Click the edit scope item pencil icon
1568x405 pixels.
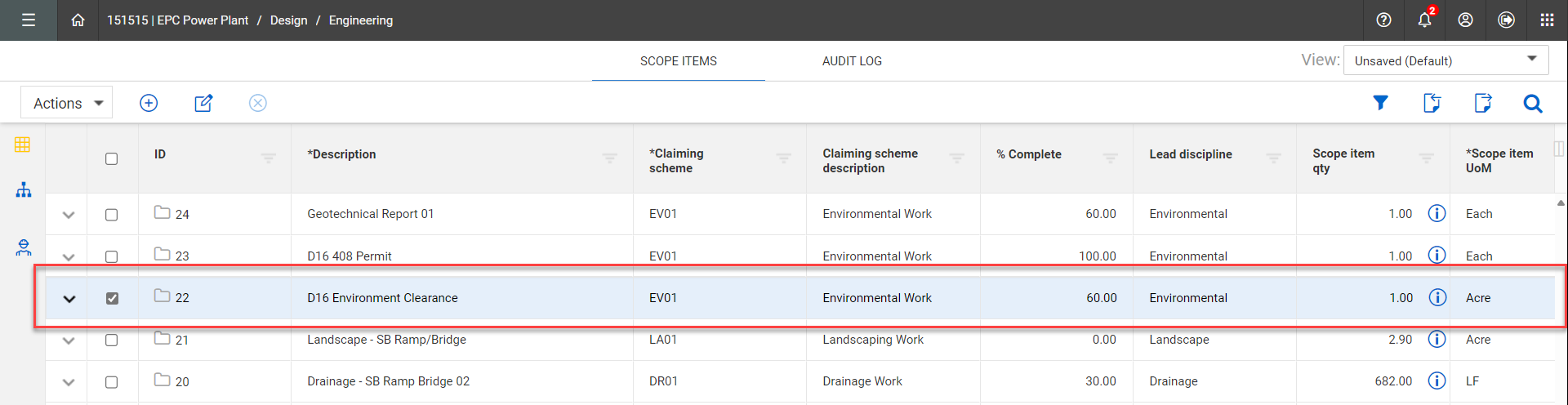[x=203, y=103]
